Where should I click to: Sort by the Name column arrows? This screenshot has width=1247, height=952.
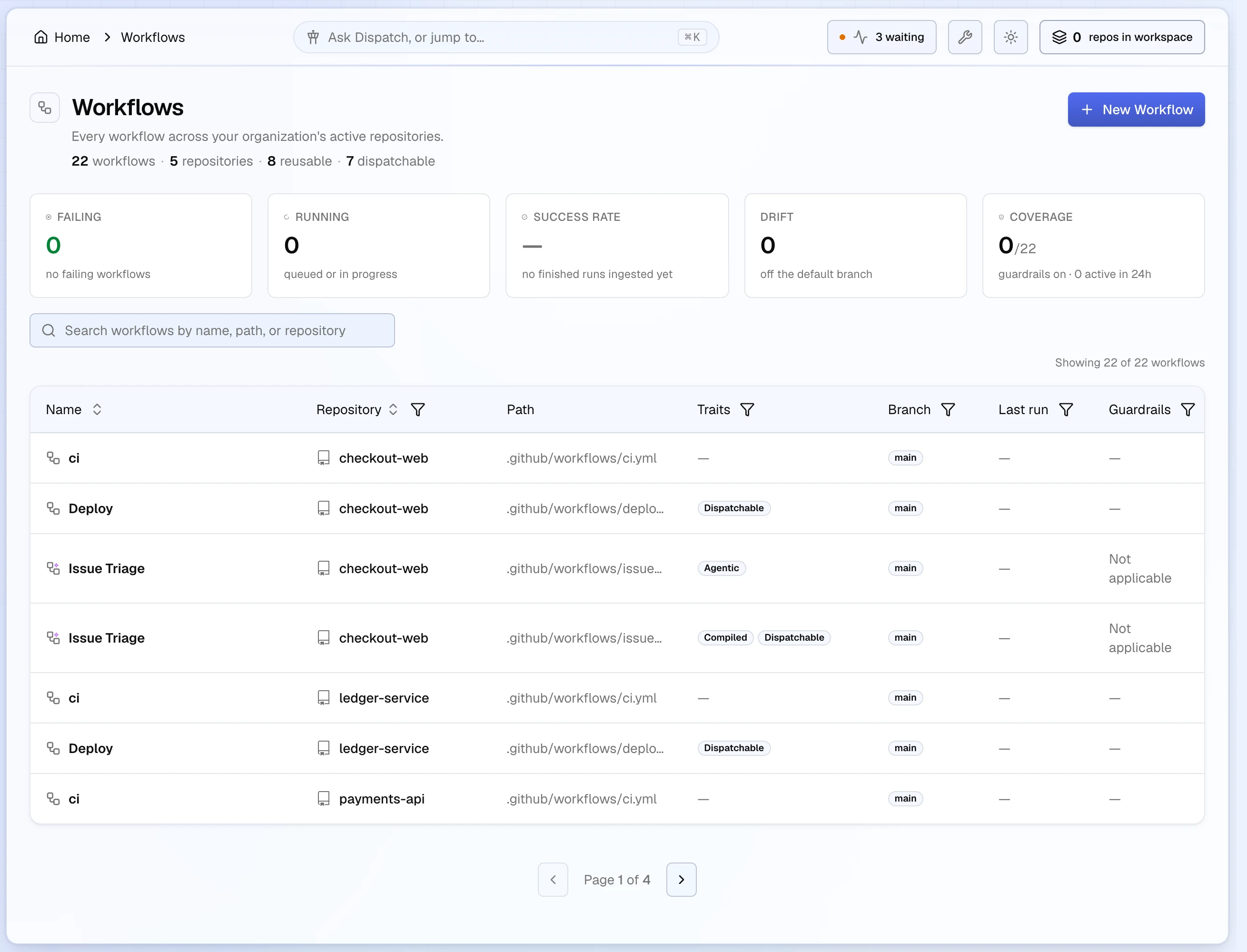point(97,410)
